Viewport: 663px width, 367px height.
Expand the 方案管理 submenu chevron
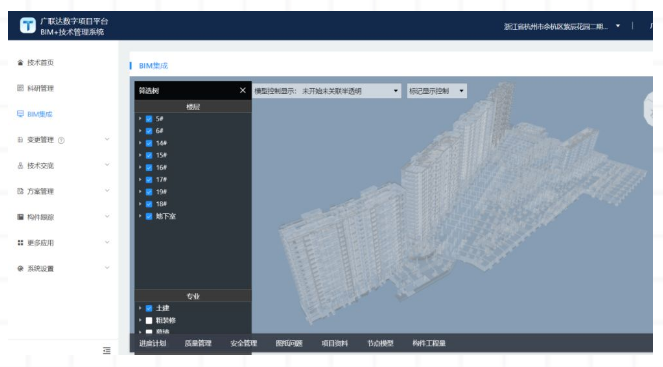coord(107,191)
